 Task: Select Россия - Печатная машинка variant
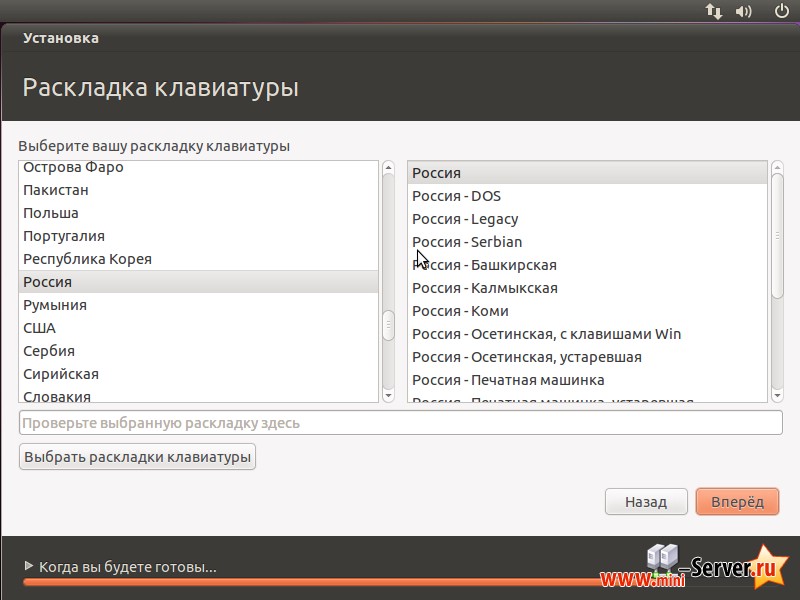click(x=508, y=380)
